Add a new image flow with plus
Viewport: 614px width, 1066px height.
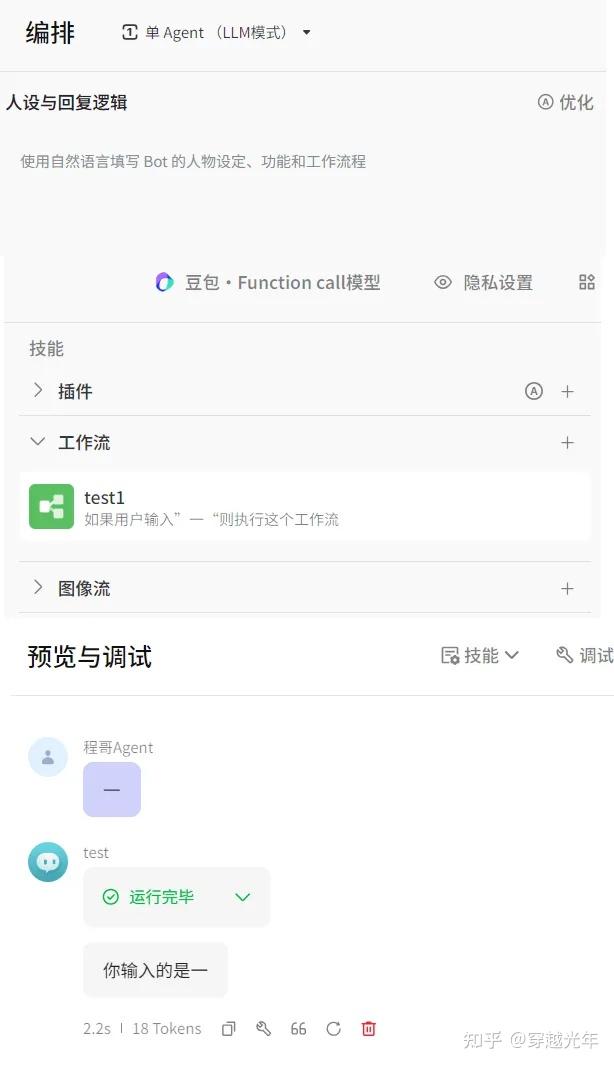tap(568, 588)
